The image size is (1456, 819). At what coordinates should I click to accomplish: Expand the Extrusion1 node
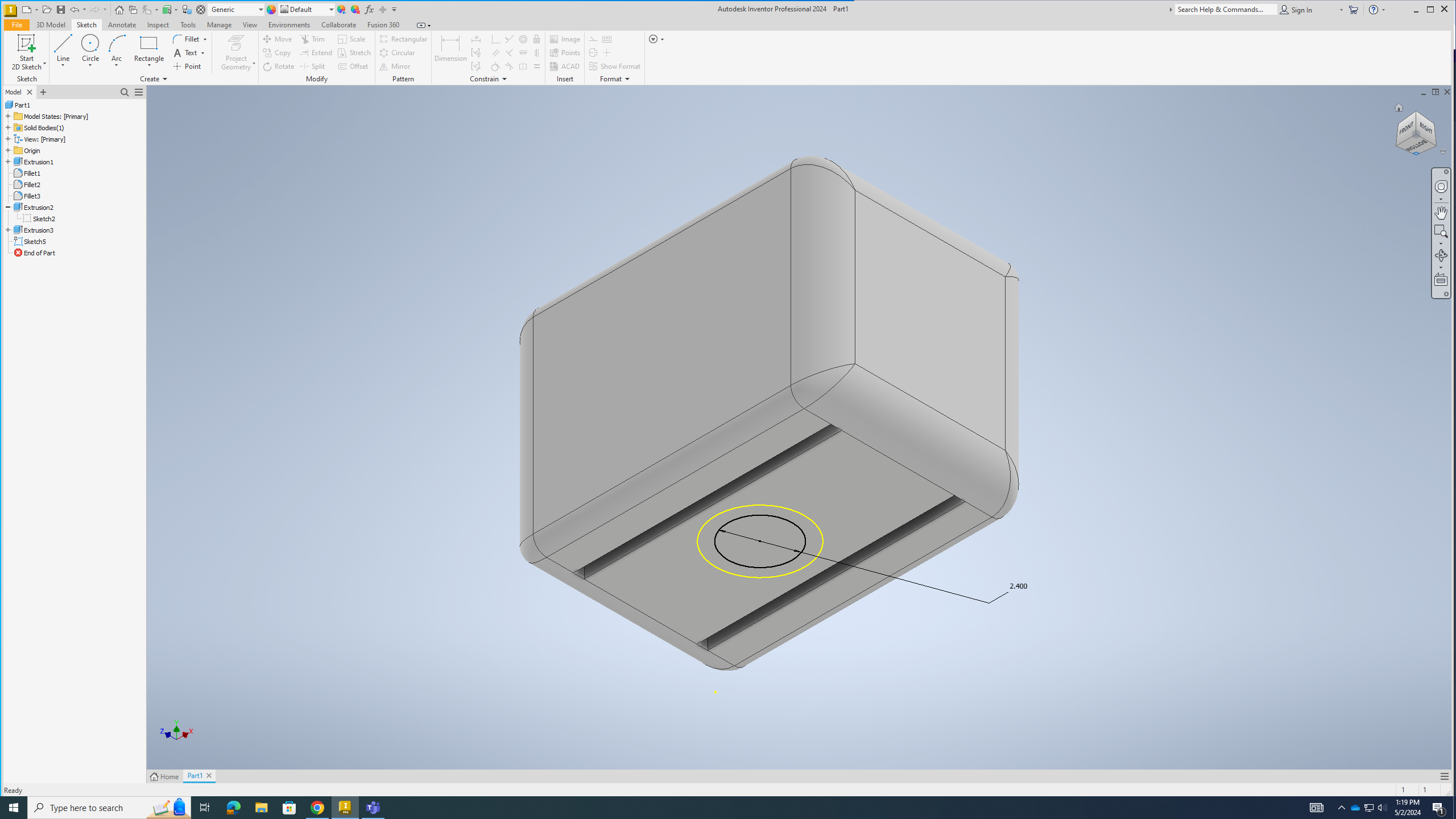[x=8, y=162]
